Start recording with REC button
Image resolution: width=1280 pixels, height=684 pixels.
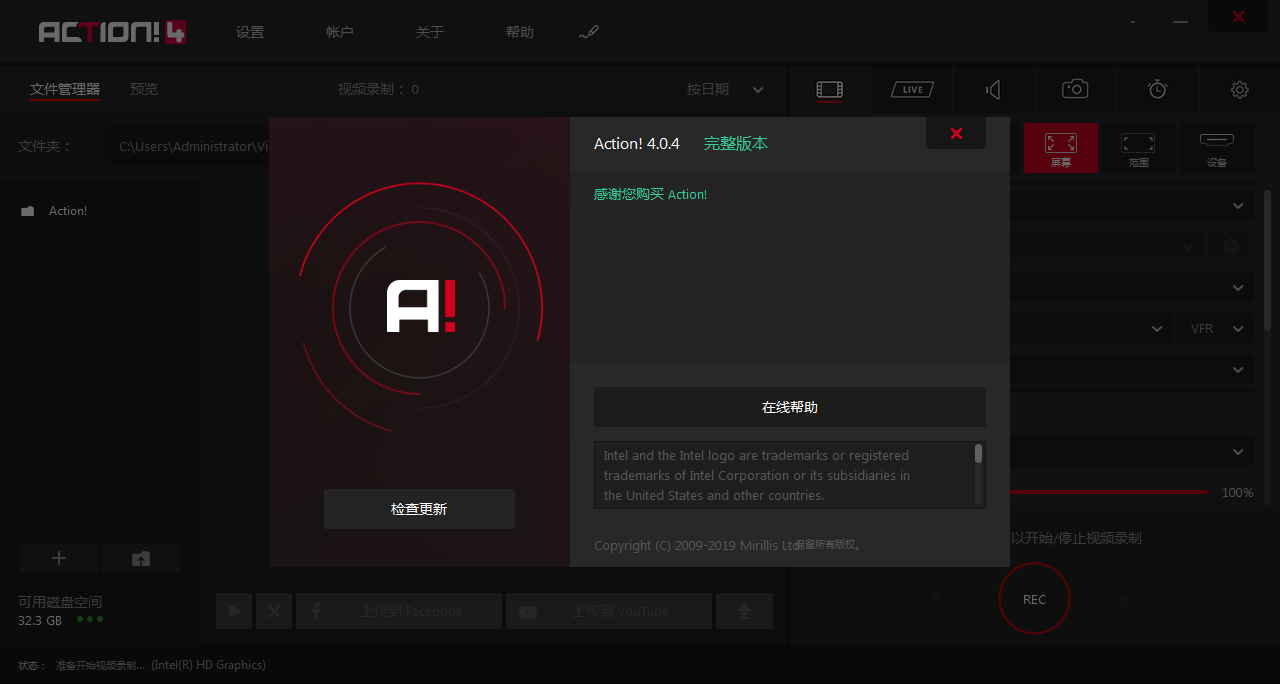coord(1034,599)
